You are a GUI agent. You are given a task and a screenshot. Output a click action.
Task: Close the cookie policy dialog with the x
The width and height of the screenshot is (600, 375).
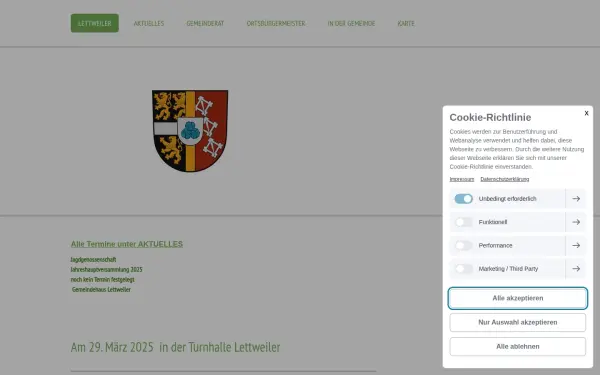pyautogui.click(x=586, y=113)
